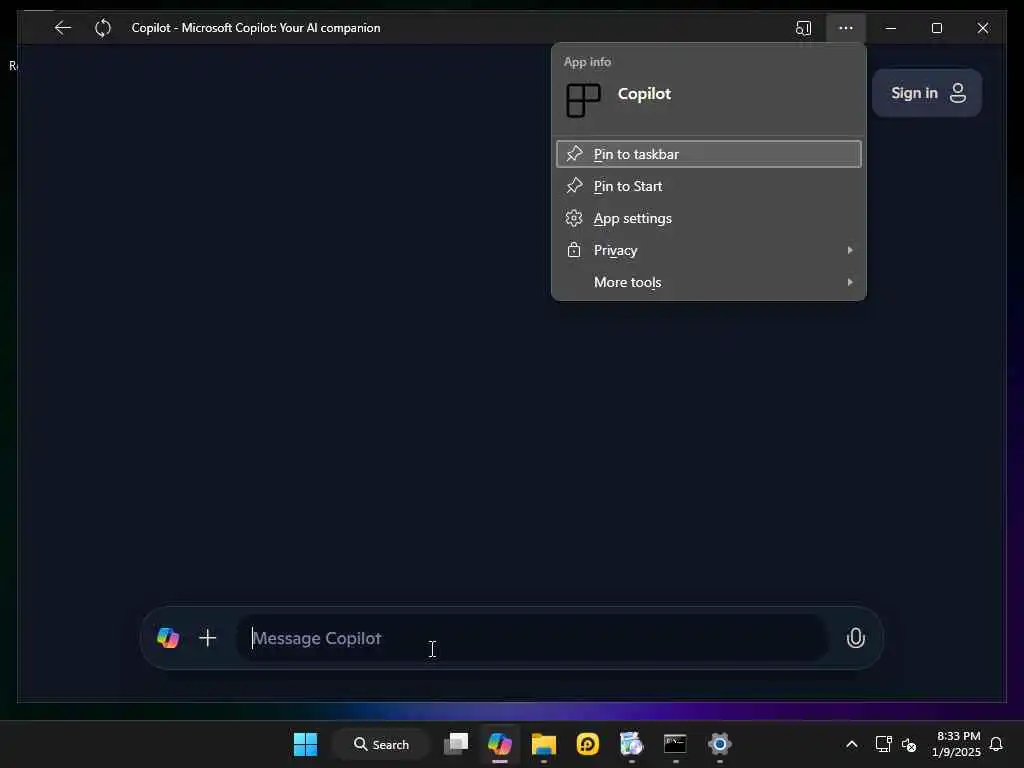Choose Pin to Start from menu

pyautogui.click(x=709, y=186)
